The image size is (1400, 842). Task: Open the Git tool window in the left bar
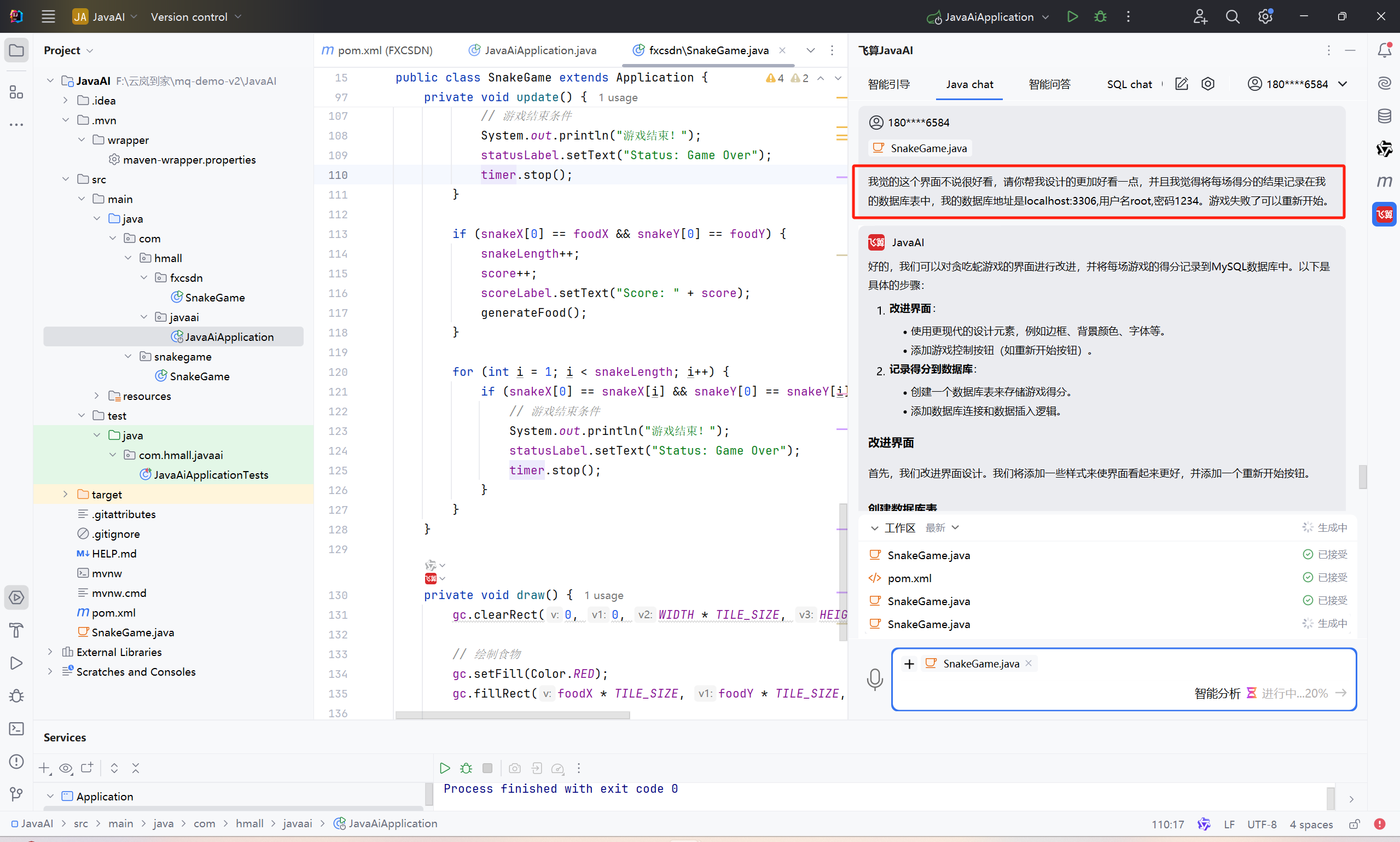click(16, 794)
